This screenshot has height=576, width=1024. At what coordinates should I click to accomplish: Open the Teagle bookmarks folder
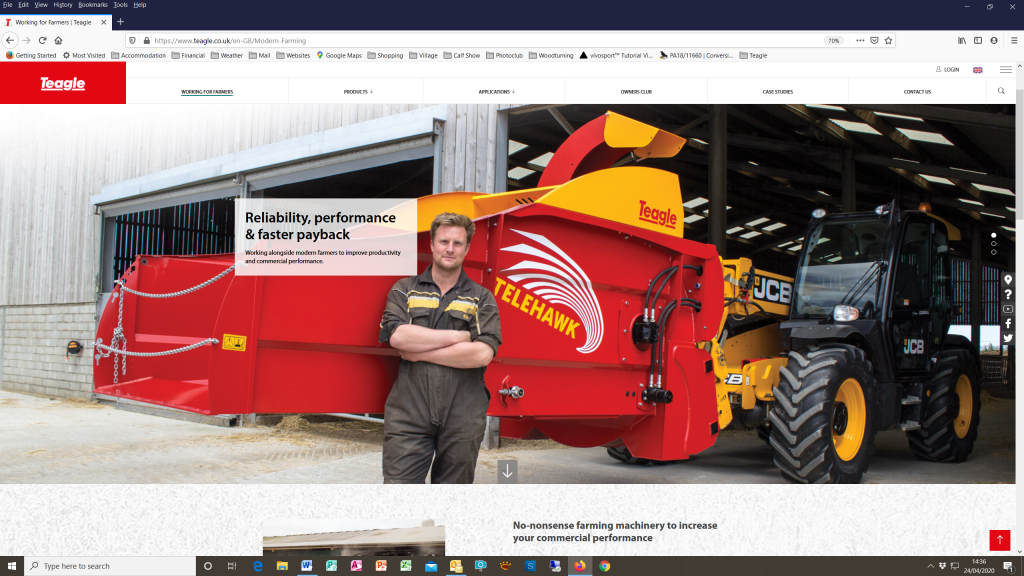click(x=753, y=56)
